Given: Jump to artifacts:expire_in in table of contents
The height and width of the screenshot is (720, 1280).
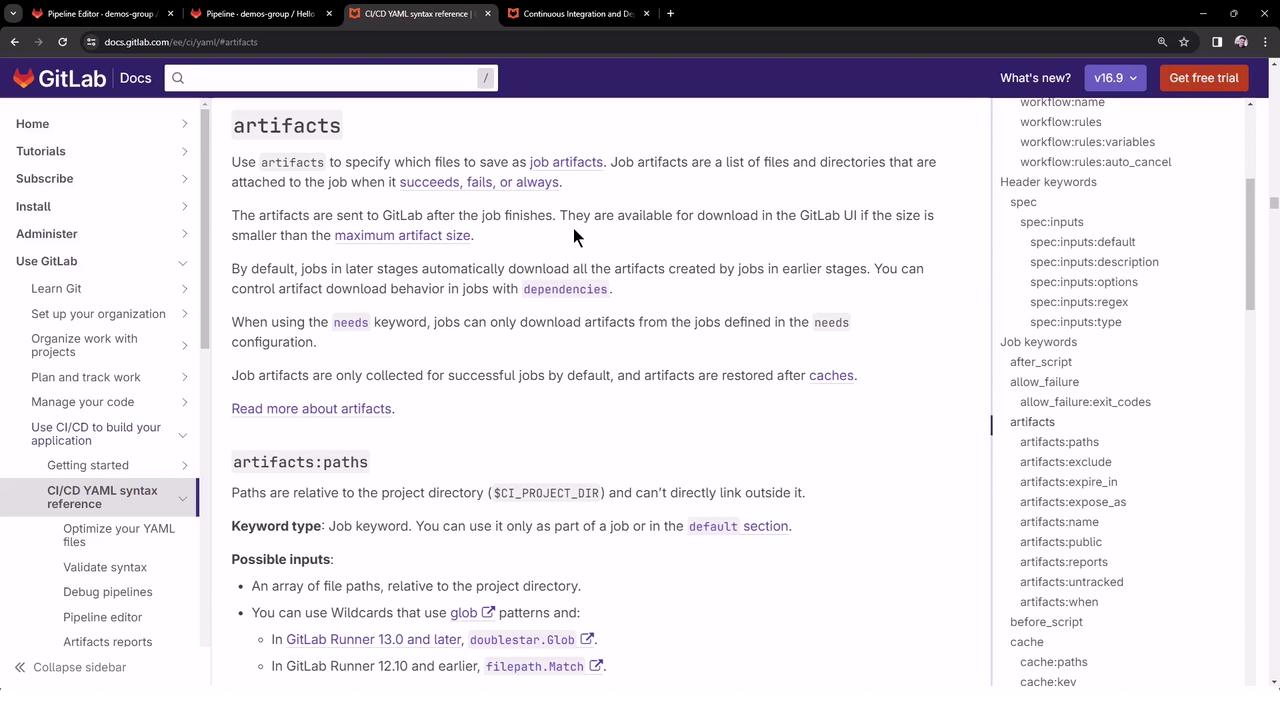Looking at the screenshot, I should click(1069, 482).
